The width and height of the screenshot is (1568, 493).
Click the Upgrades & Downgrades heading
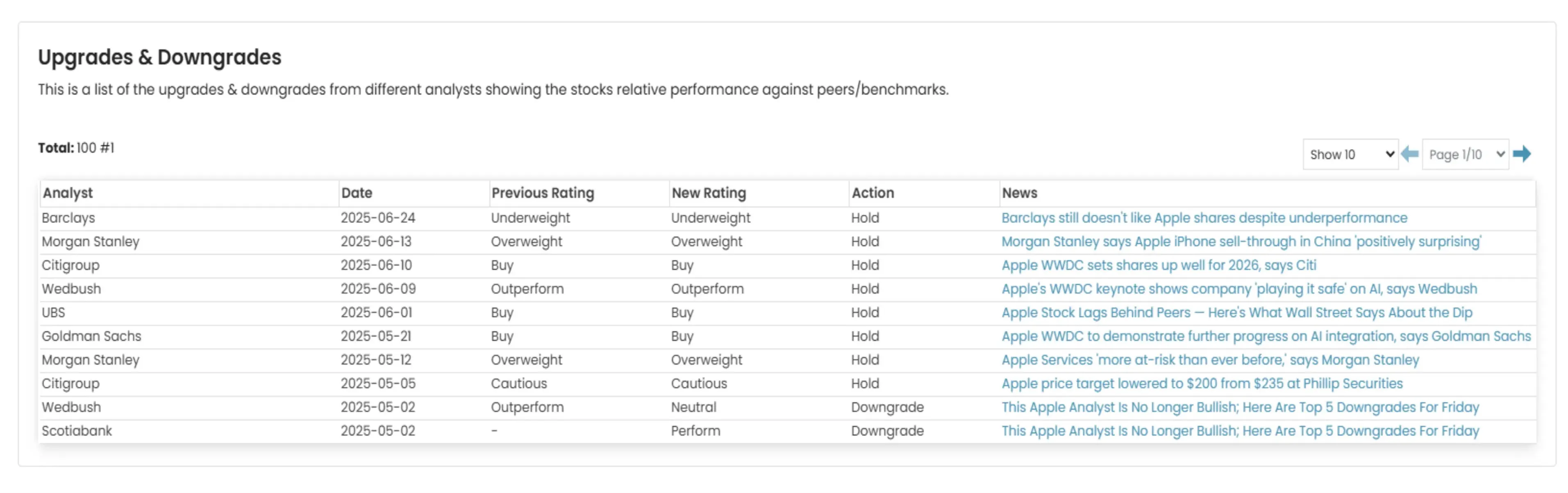click(159, 57)
